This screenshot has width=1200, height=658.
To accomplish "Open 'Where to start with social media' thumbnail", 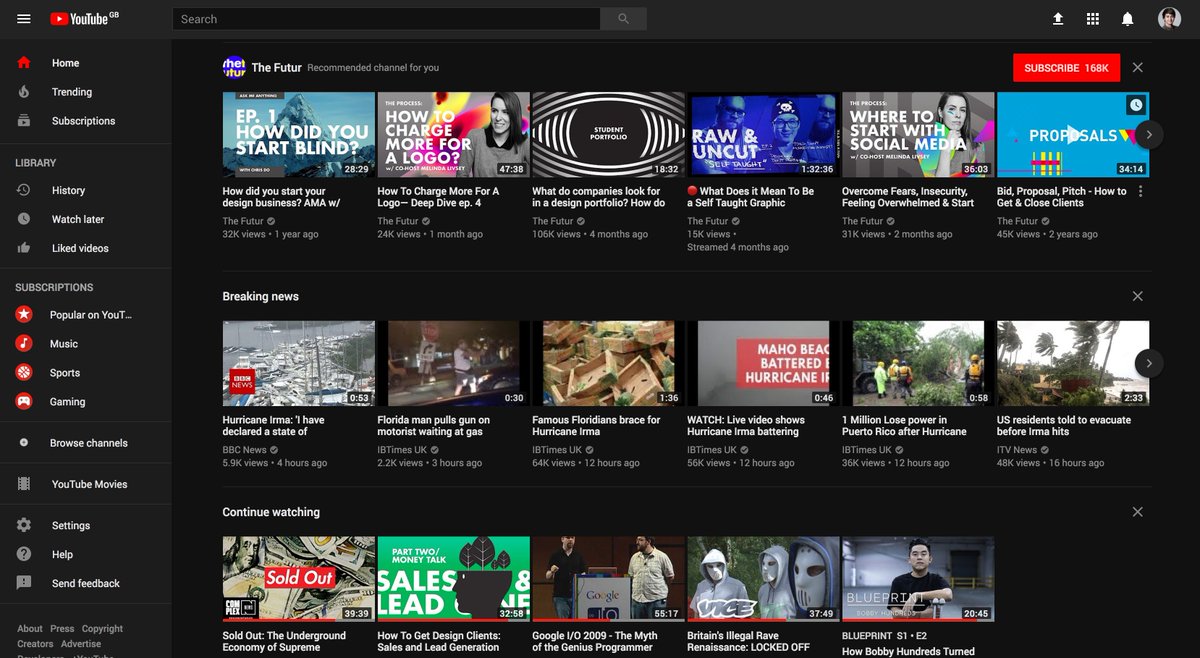I will 918,135.
